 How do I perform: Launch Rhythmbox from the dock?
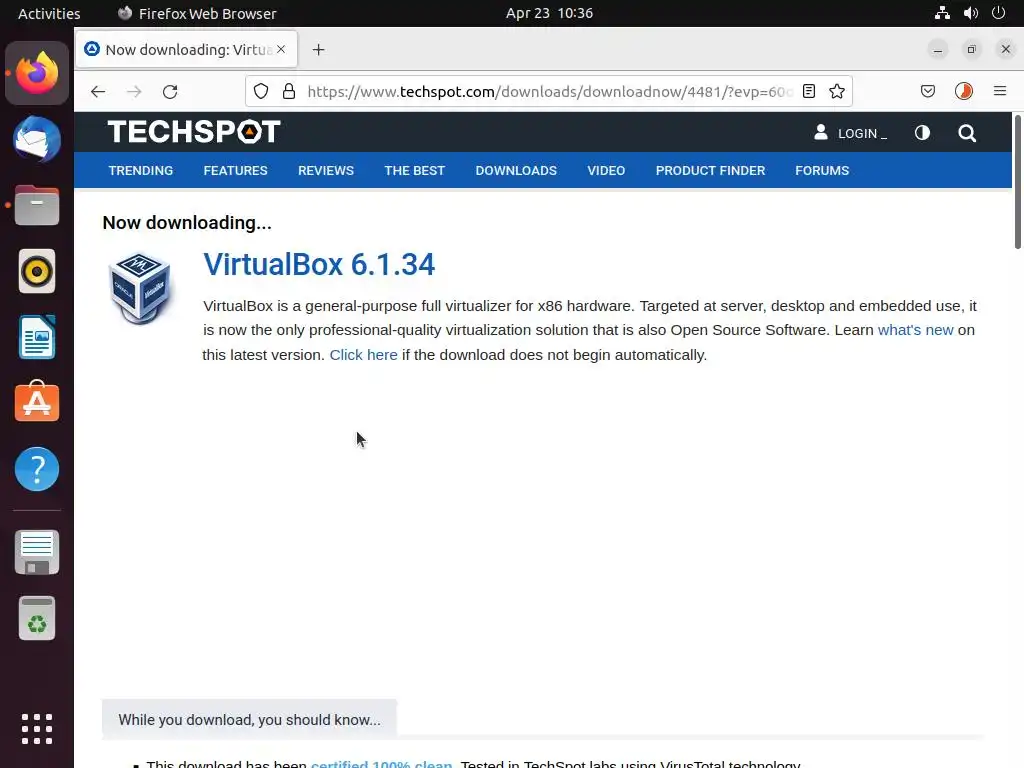click(x=37, y=271)
